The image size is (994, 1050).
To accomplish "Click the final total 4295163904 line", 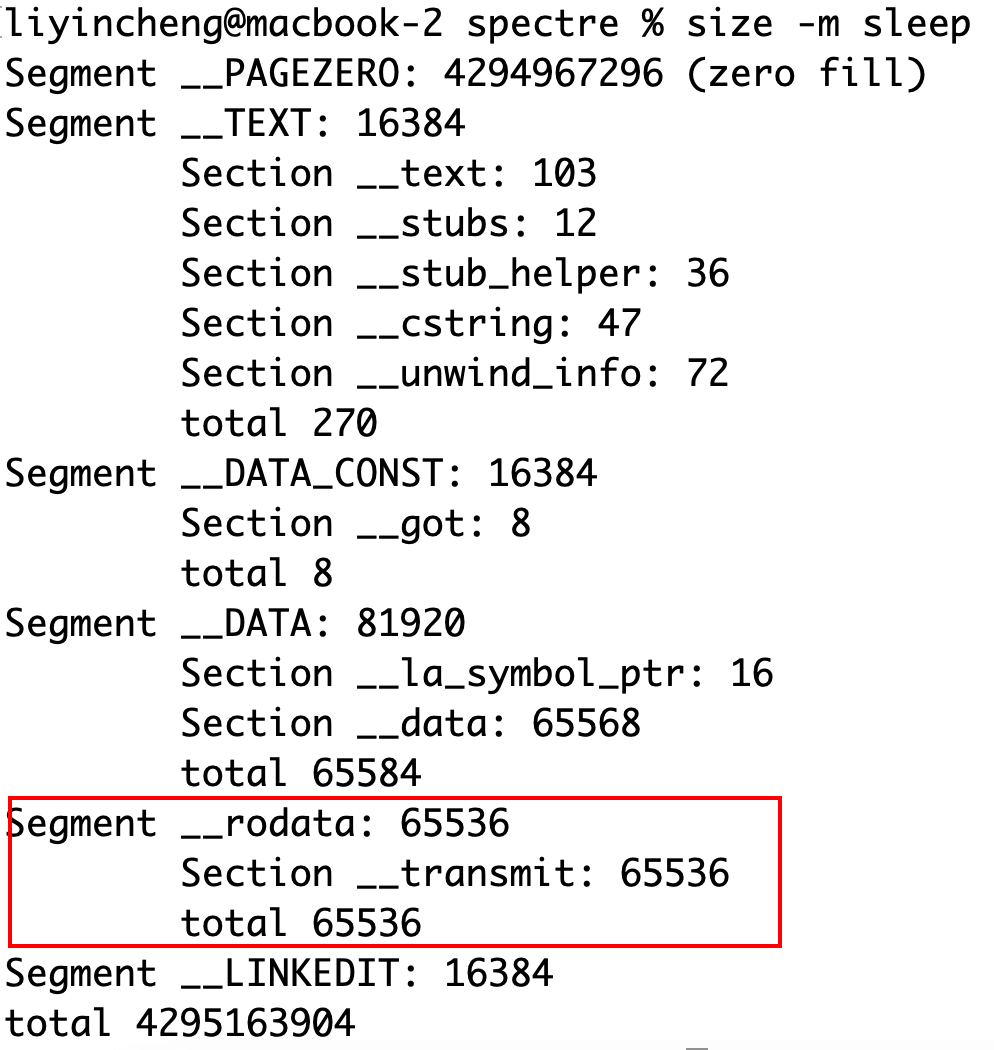I will pos(180,1024).
